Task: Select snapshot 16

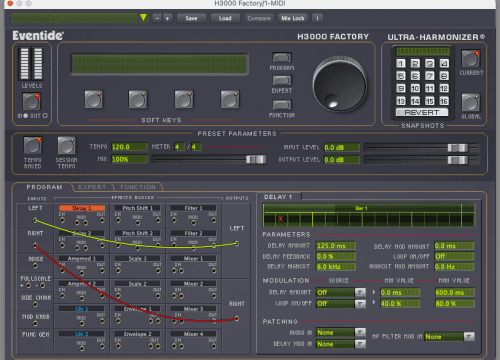Action: [x=444, y=101]
